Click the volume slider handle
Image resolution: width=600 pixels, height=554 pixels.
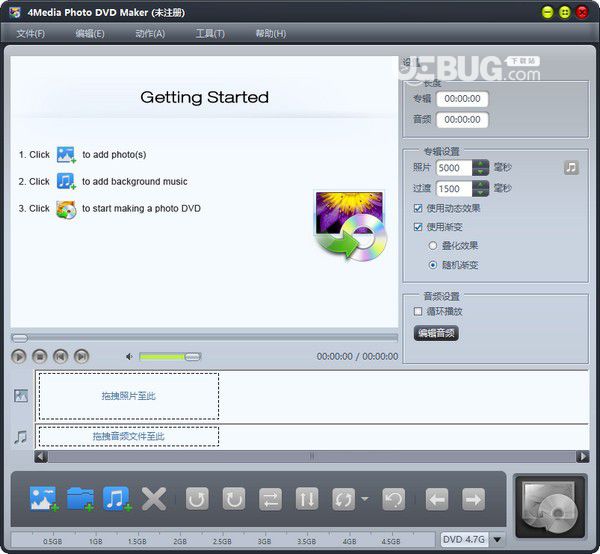[x=192, y=357]
